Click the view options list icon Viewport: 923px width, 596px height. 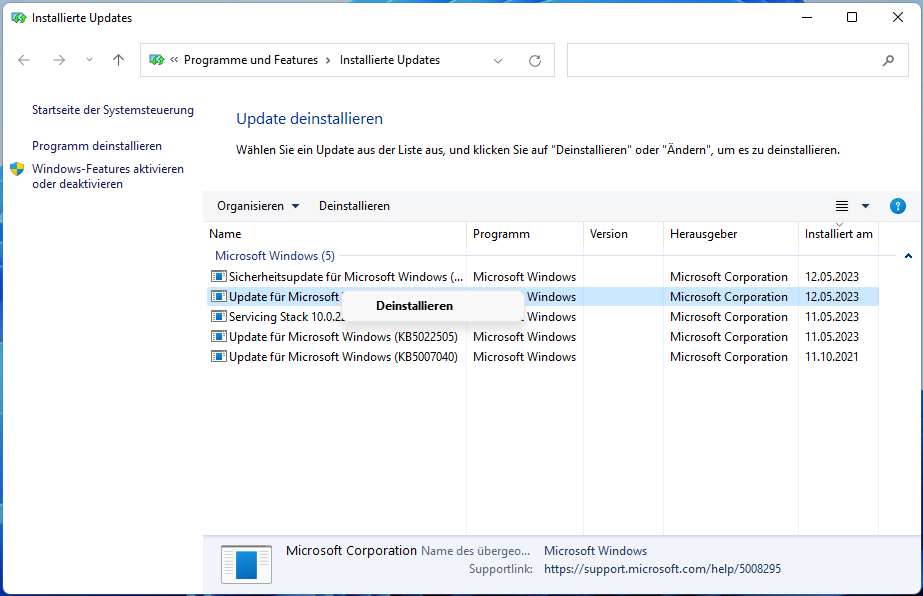[x=842, y=206]
